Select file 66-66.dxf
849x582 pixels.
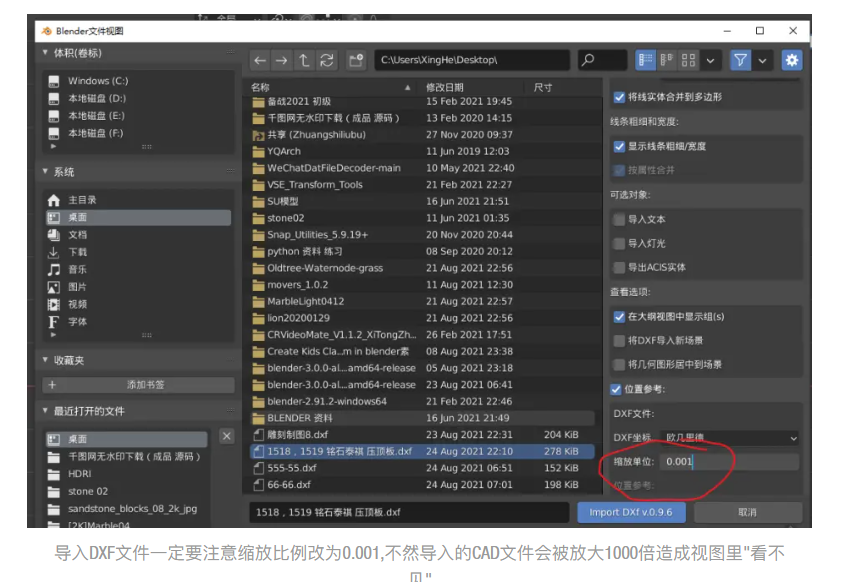point(422,485)
